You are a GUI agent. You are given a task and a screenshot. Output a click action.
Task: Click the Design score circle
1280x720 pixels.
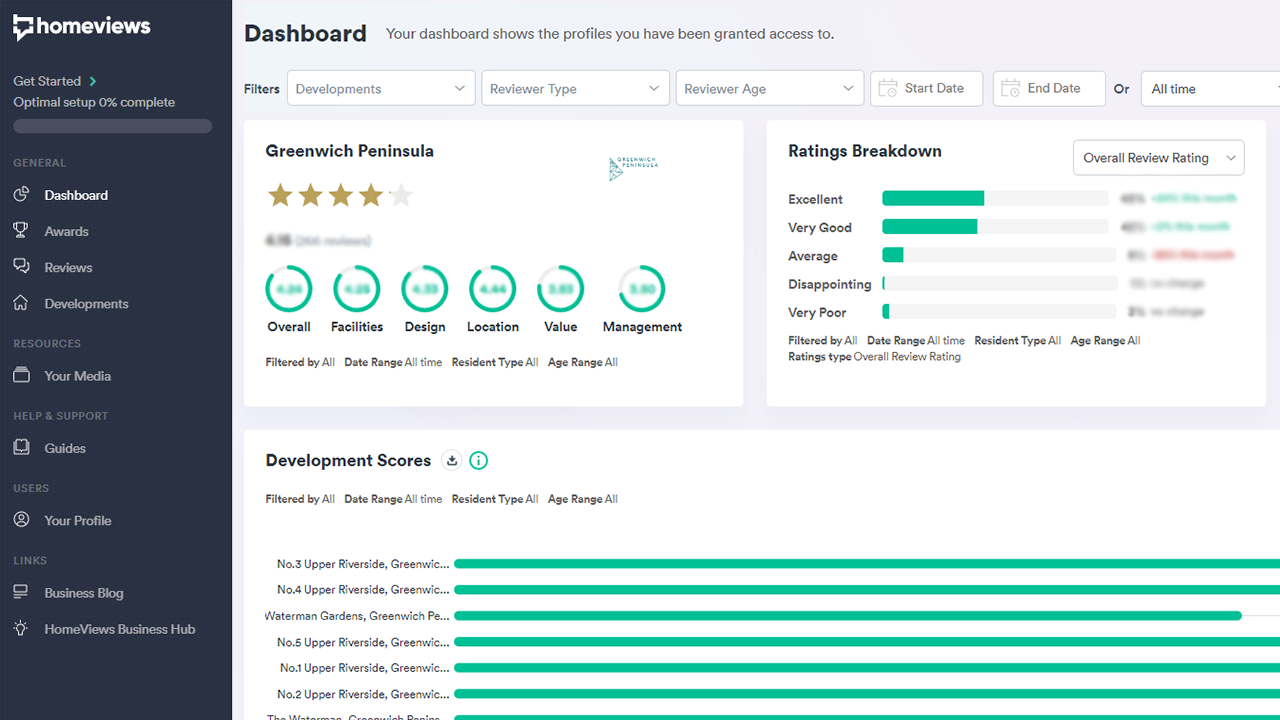click(x=425, y=289)
